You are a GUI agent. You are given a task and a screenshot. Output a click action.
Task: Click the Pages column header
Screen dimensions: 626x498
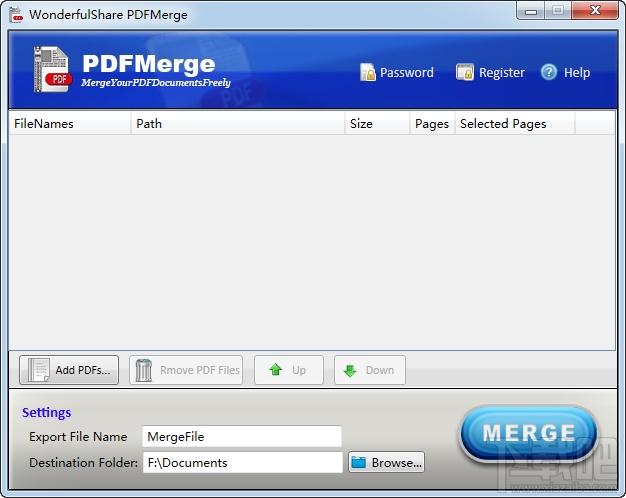[432, 124]
